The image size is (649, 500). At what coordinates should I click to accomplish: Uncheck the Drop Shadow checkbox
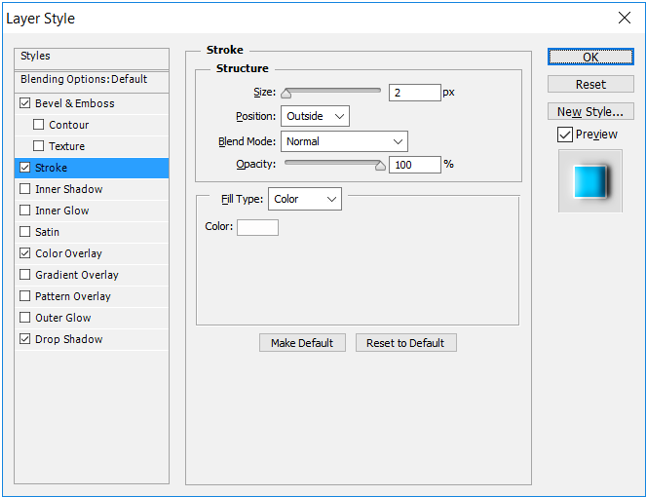point(25,339)
